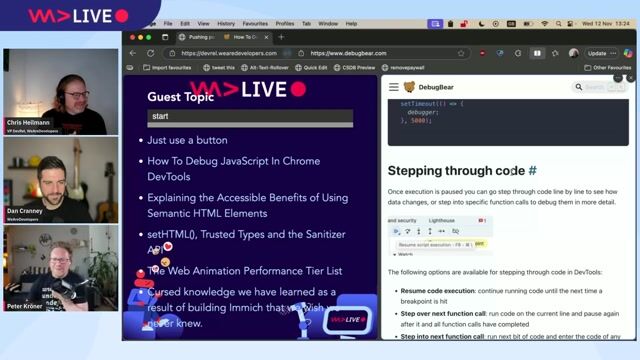Open the Tab menu
Viewport: 640px width, 360px height.
pos(306,24)
